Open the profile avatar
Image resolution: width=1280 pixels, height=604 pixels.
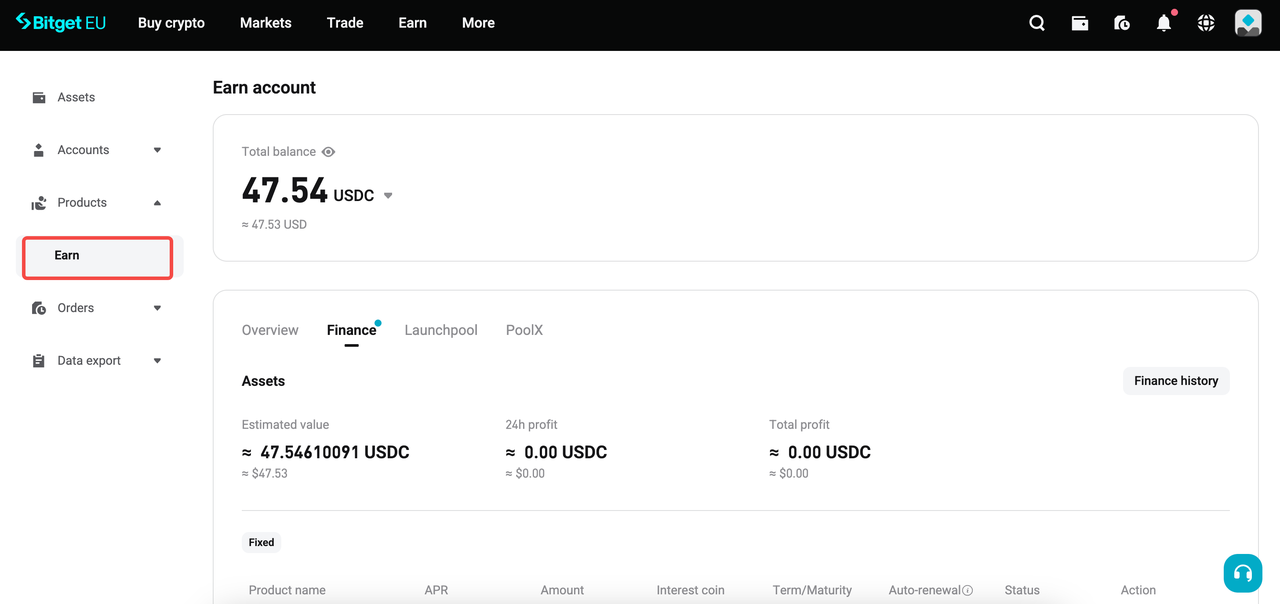(1248, 23)
